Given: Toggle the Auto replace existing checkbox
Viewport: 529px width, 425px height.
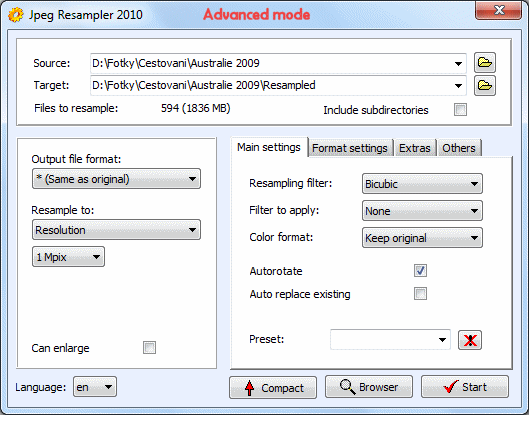Looking at the screenshot, I should [420, 293].
